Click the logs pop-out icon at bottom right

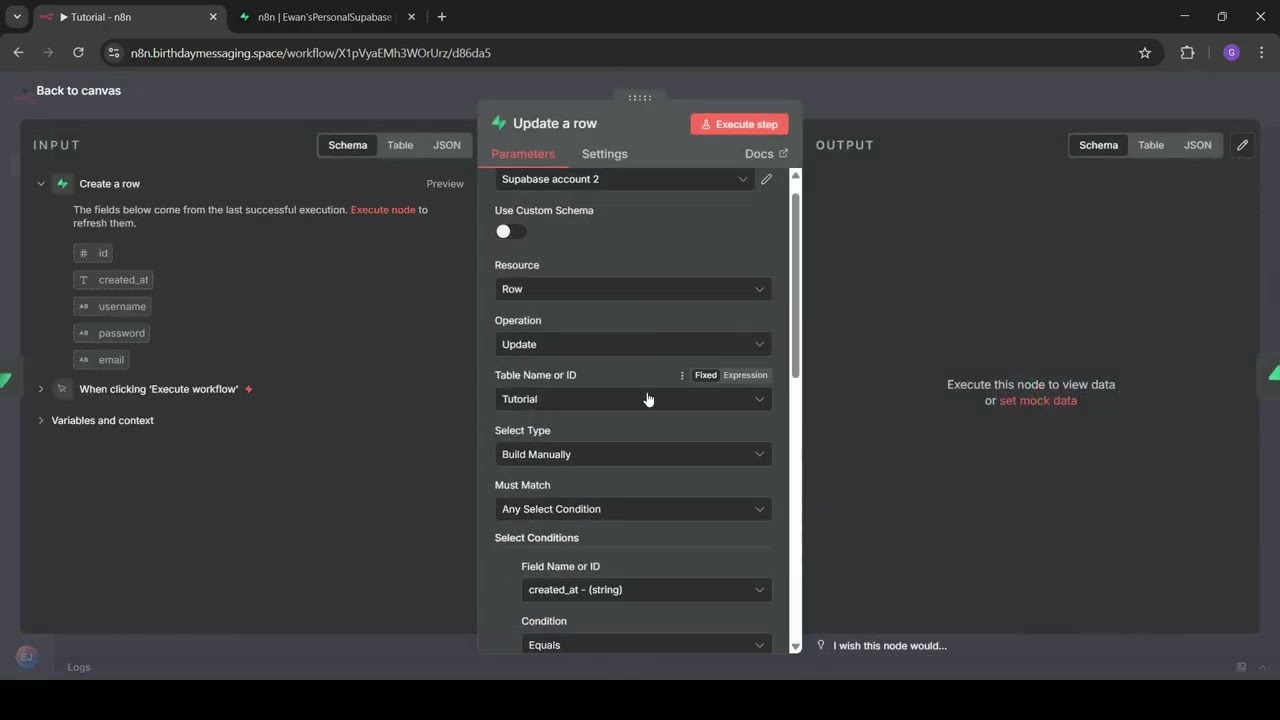point(1242,667)
